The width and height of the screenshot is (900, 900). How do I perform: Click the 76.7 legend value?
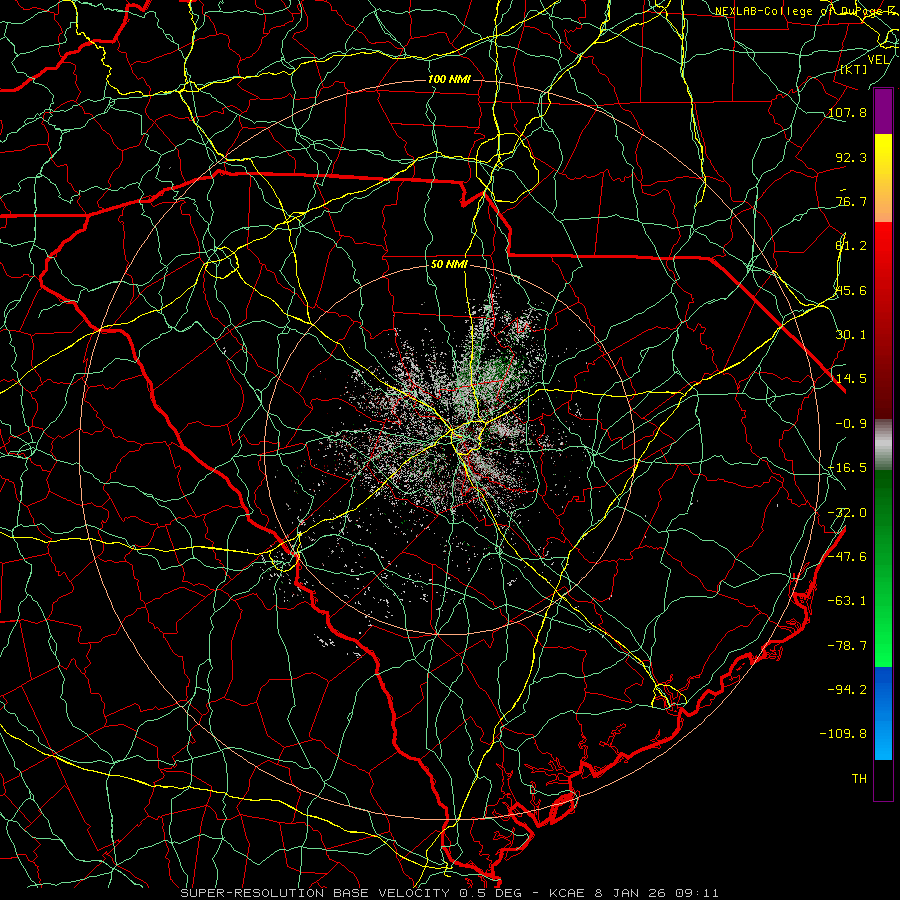[x=851, y=201]
